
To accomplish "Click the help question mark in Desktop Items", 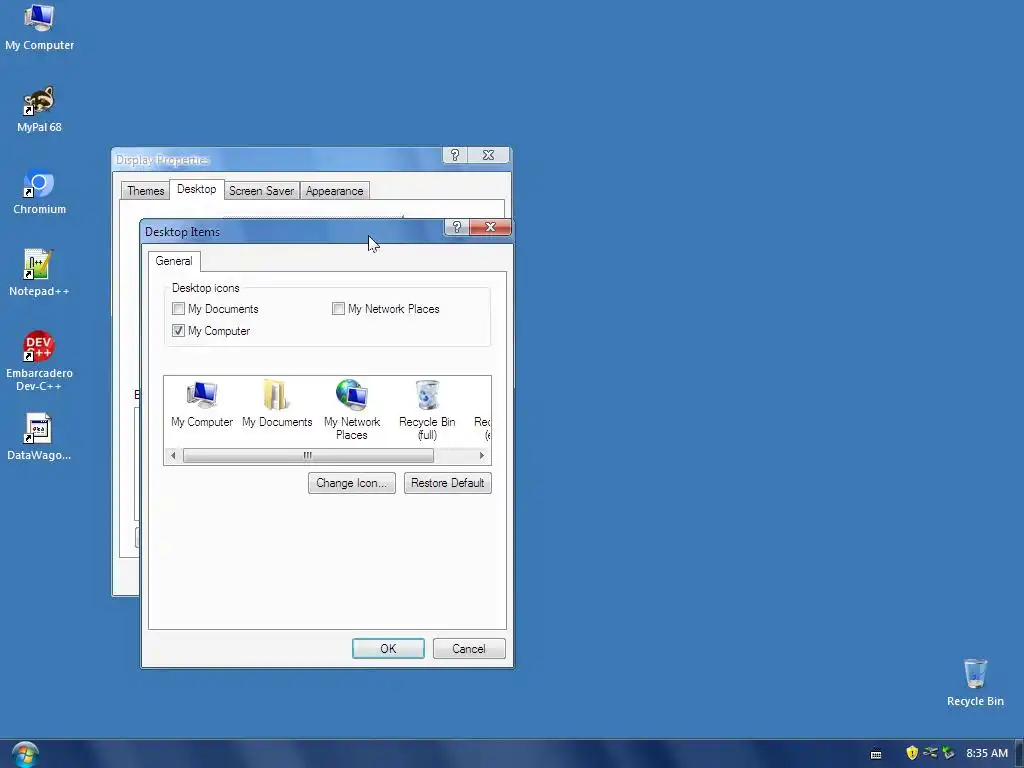I will (456, 227).
